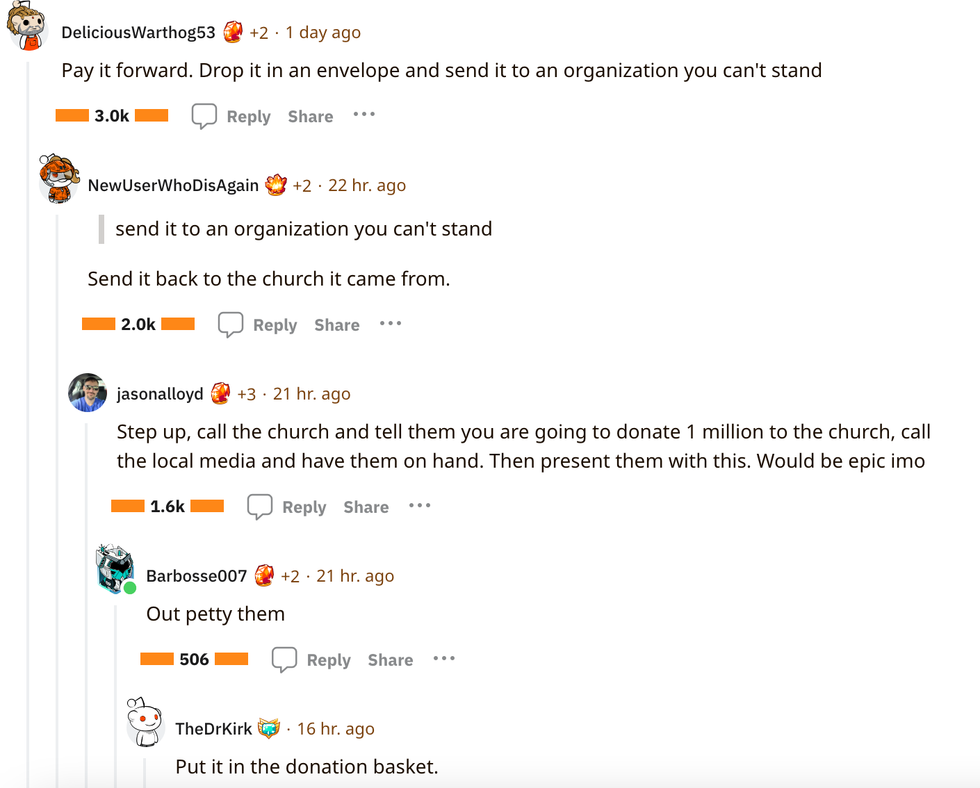Open the three-dot menu under the top comment
Screen dimensions: 980x788
coord(363,115)
